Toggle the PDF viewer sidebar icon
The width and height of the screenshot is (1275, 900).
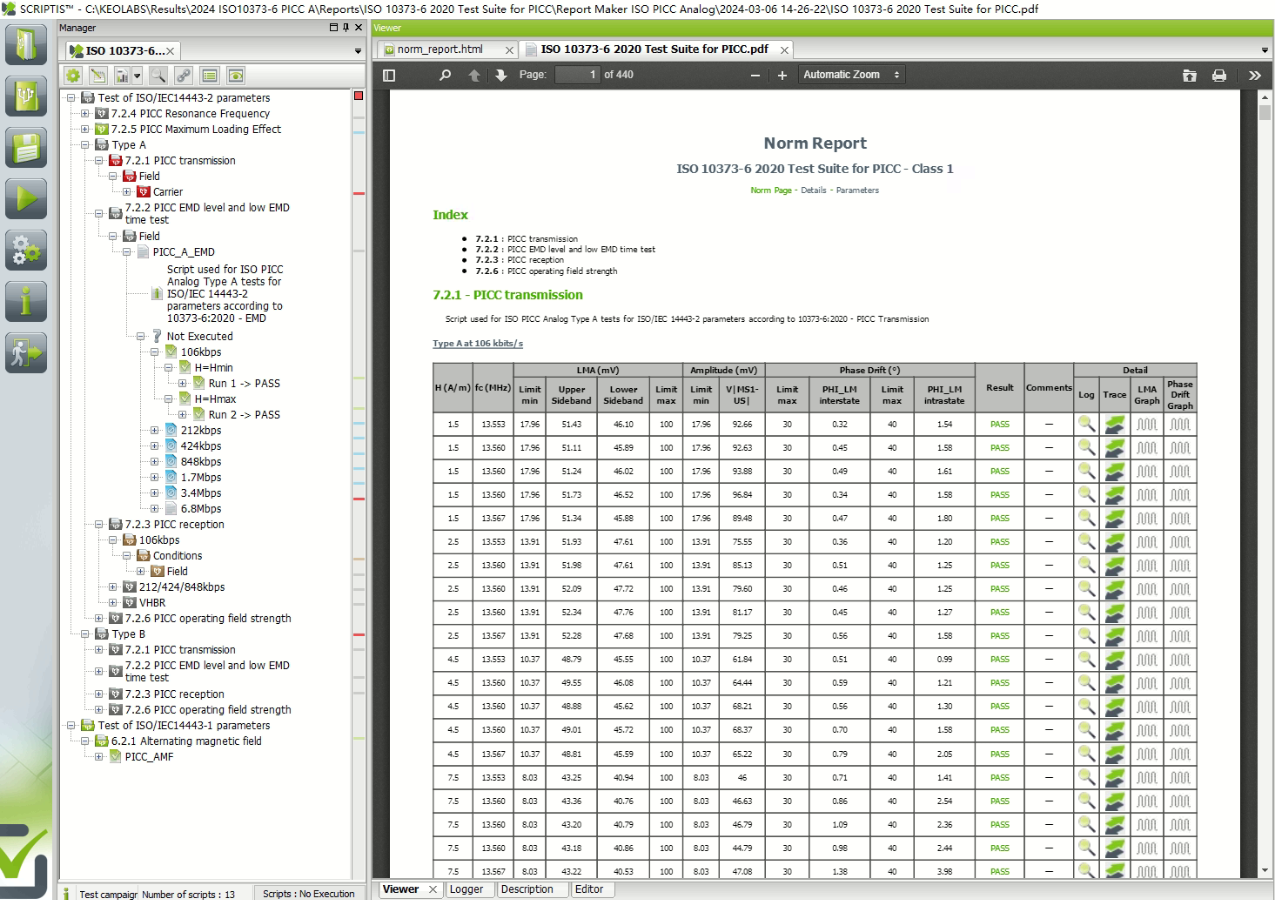pos(389,75)
